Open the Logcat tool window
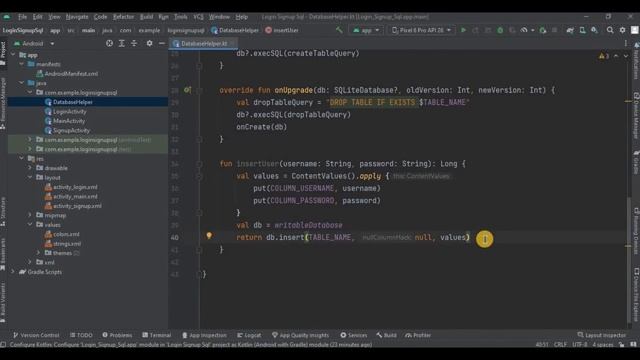 (249, 335)
